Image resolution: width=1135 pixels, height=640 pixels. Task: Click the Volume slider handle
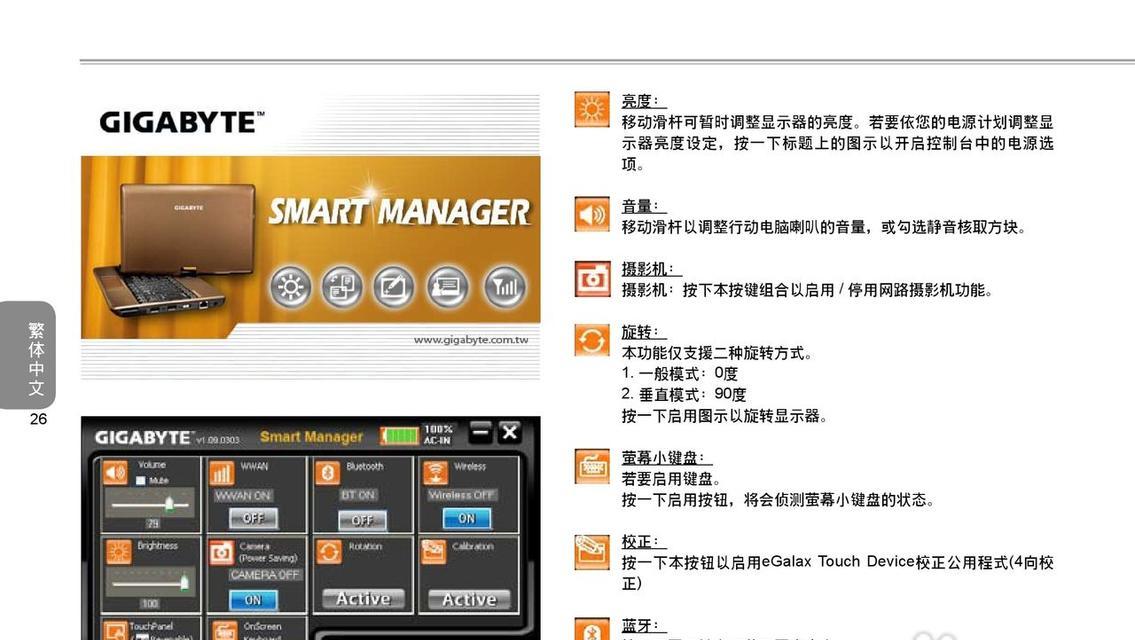point(169,502)
